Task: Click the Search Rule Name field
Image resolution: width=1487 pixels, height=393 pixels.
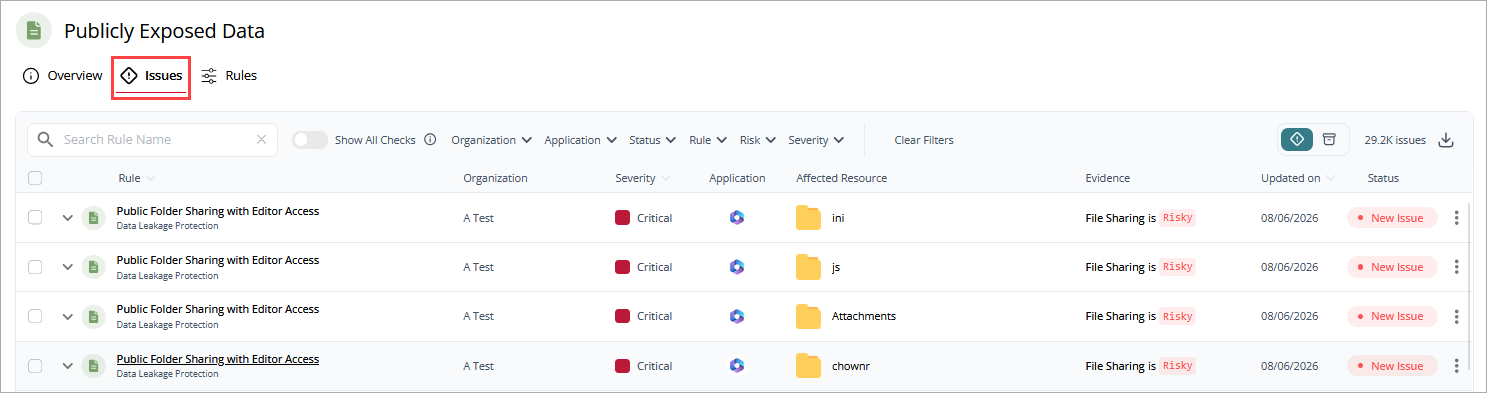Action: coord(152,140)
